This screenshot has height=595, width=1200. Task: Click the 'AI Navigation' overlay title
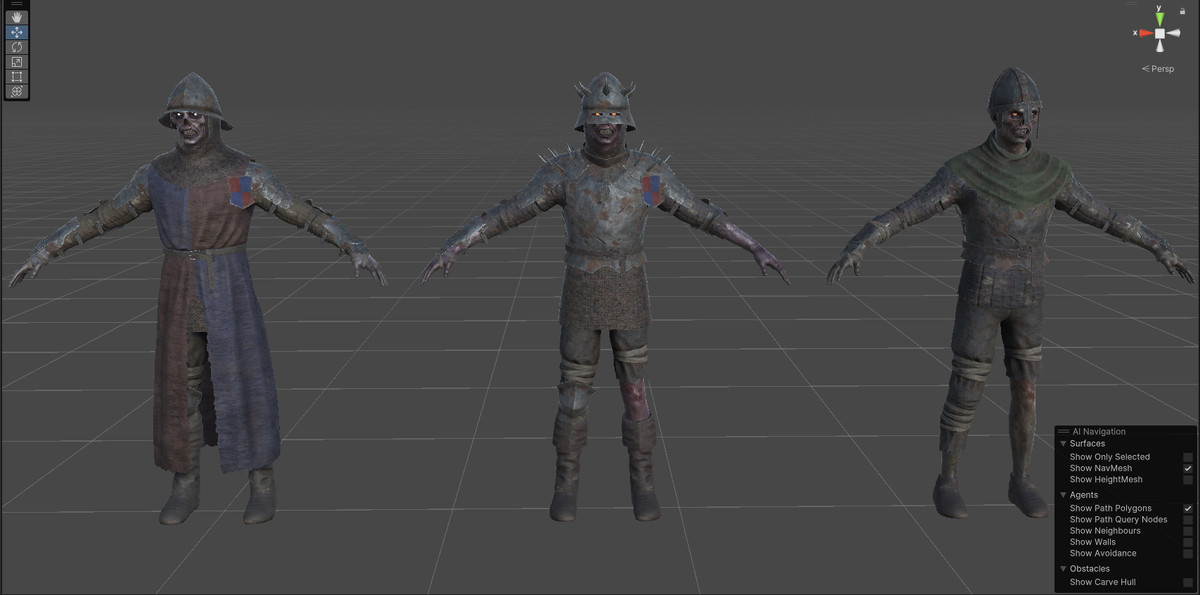pyautogui.click(x=1099, y=432)
